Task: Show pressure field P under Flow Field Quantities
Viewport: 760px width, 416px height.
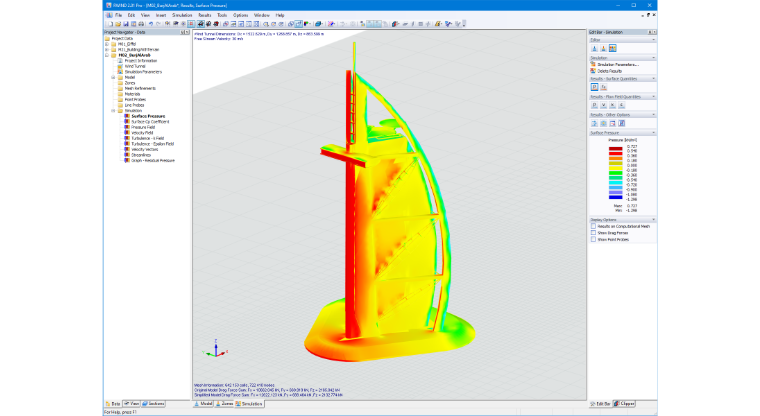Action: click(x=594, y=105)
